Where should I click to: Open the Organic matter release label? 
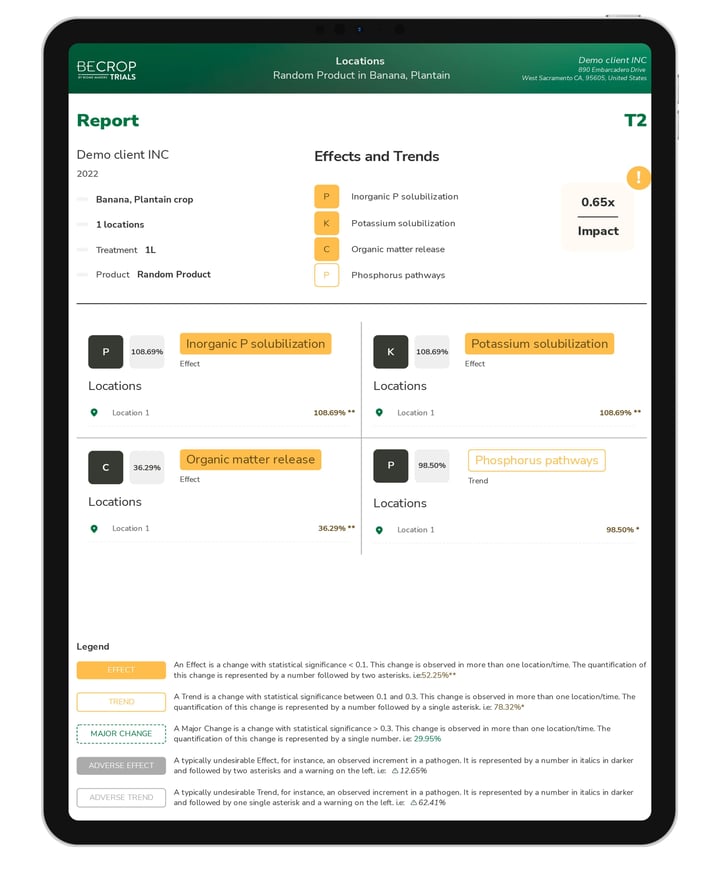coord(250,460)
